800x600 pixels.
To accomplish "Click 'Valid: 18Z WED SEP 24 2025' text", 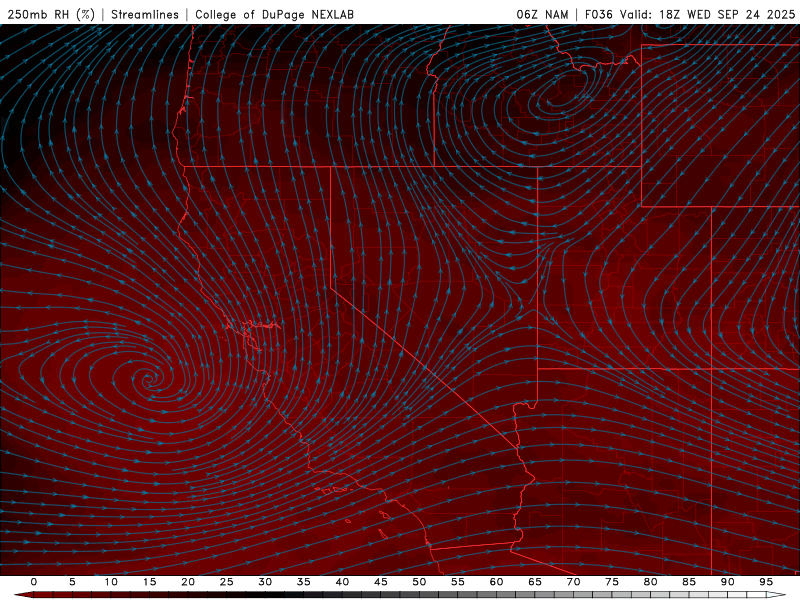I will (x=707, y=14).
